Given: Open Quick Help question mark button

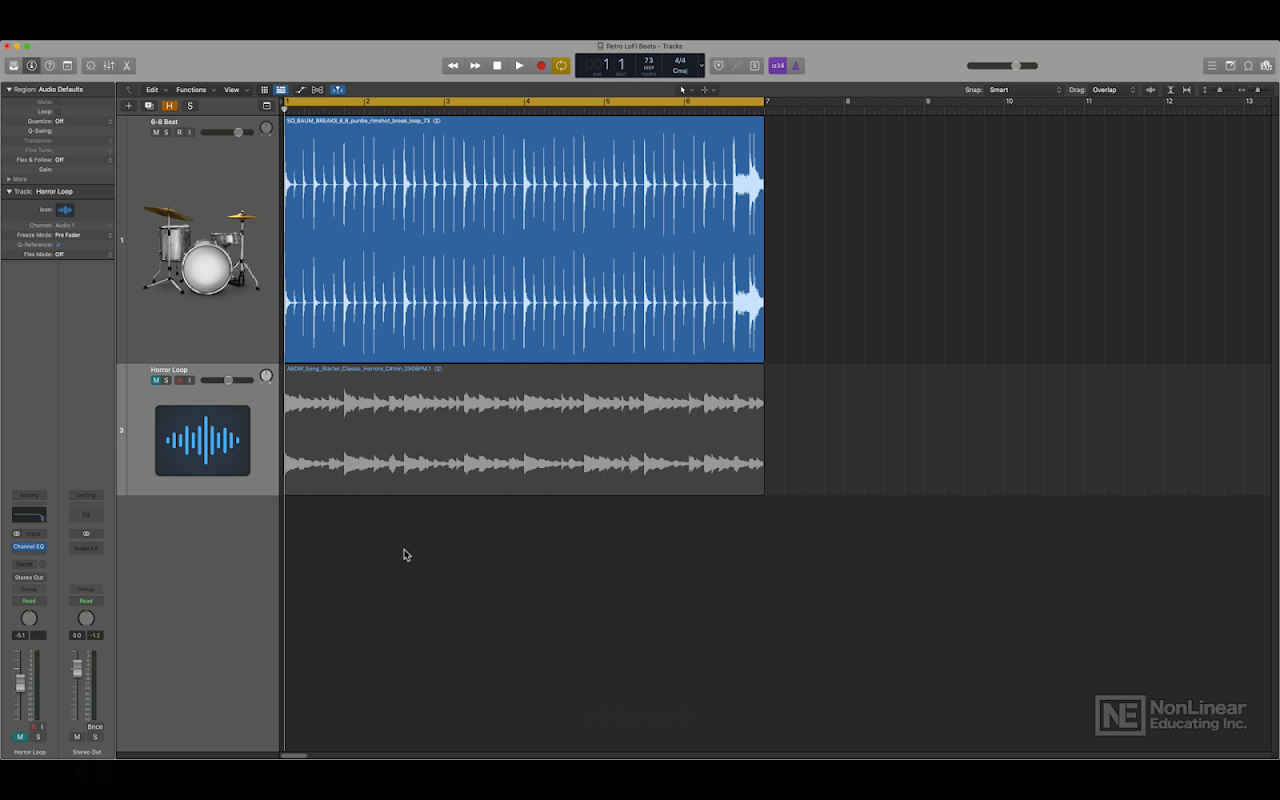Looking at the screenshot, I should 50,66.
